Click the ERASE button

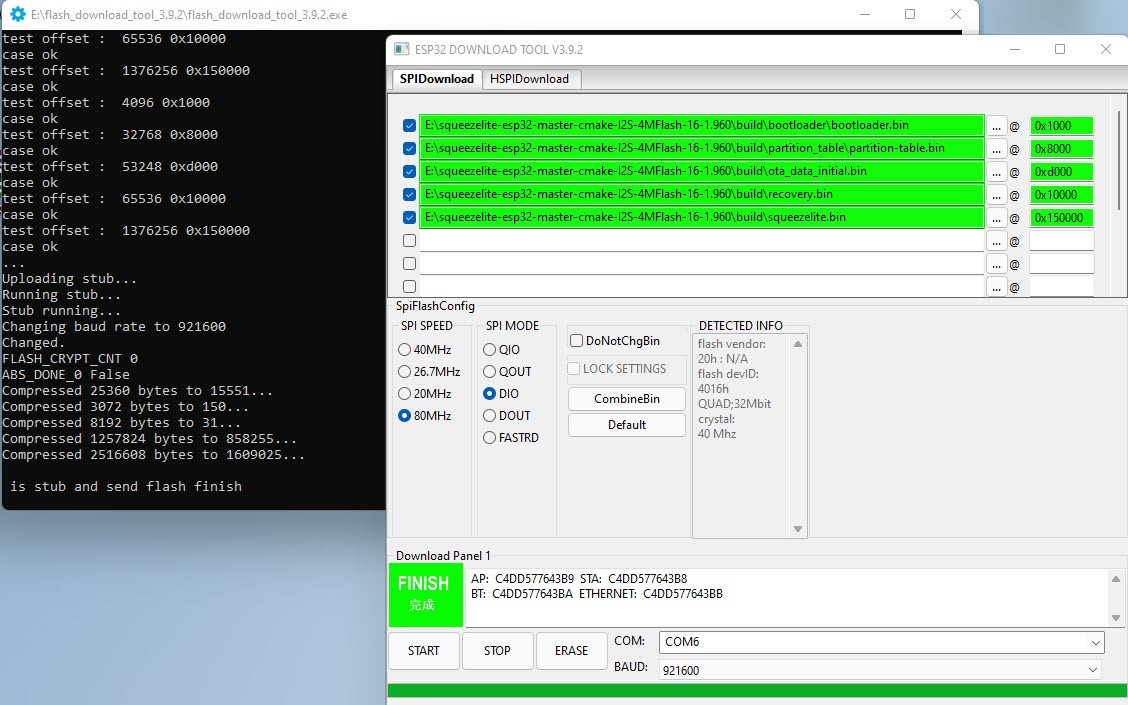point(571,651)
